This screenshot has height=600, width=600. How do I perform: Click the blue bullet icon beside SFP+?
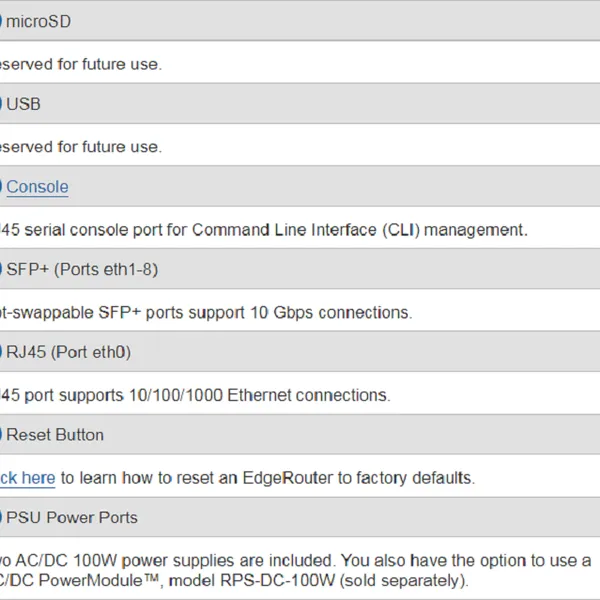click(1, 270)
